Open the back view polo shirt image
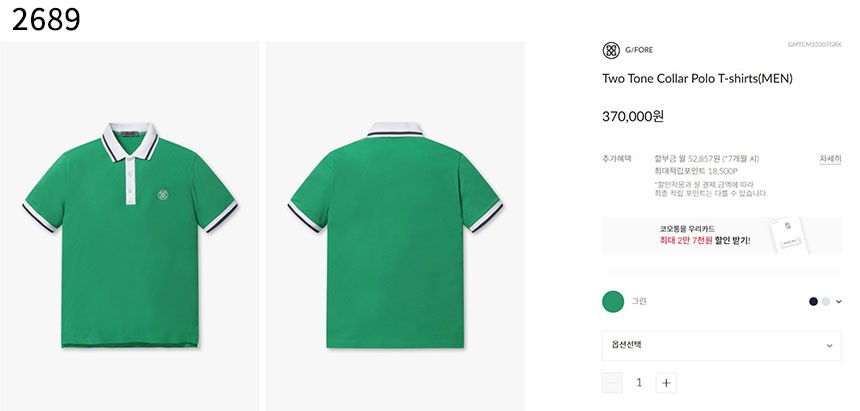The width and height of the screenshot is (860, 411). coord(395,226)
